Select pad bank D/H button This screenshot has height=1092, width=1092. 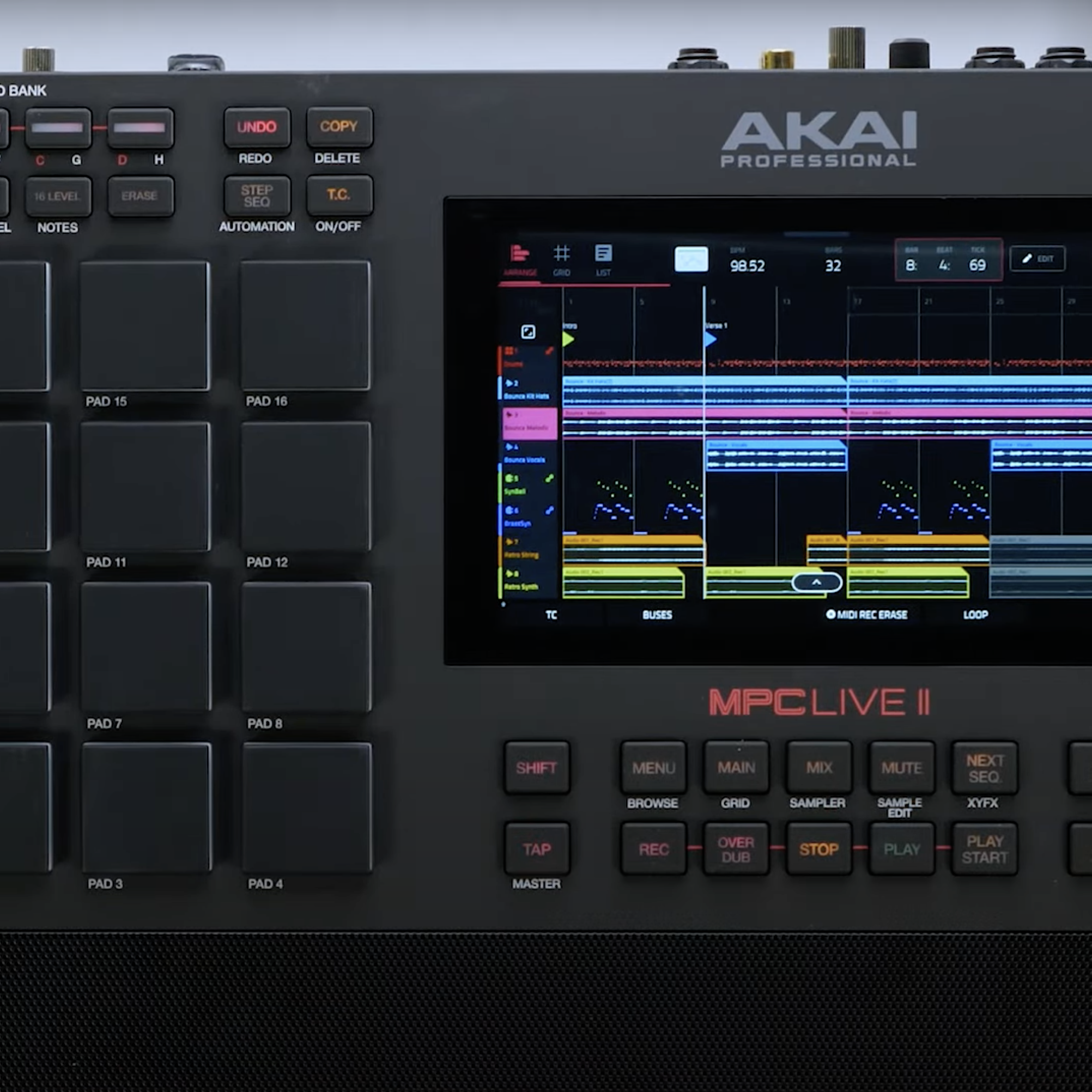(140, 128)
